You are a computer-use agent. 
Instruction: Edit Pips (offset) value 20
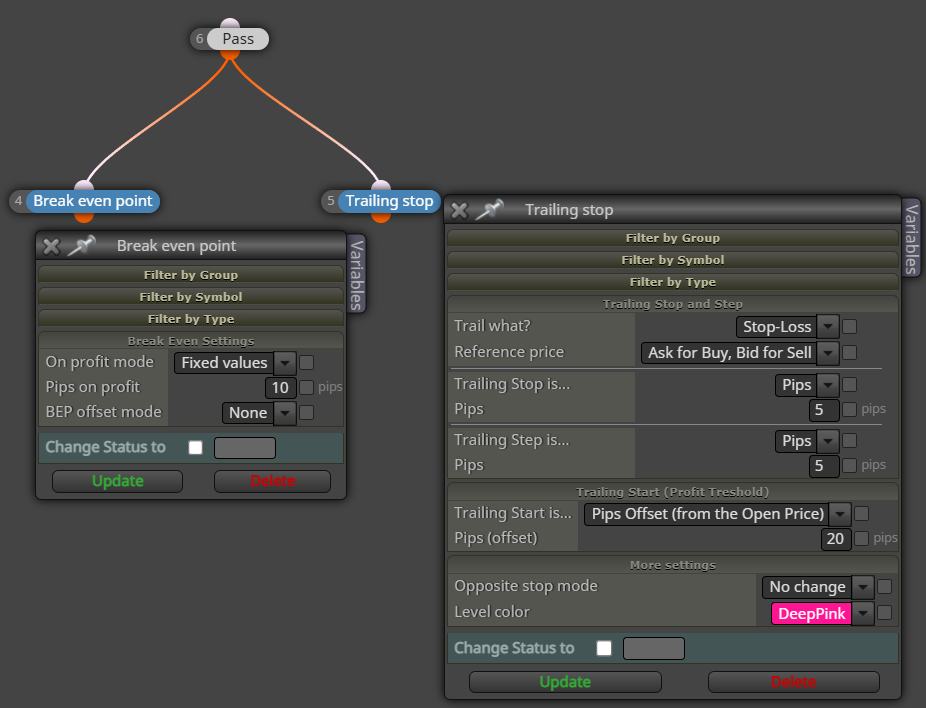[x=836, y=539]
